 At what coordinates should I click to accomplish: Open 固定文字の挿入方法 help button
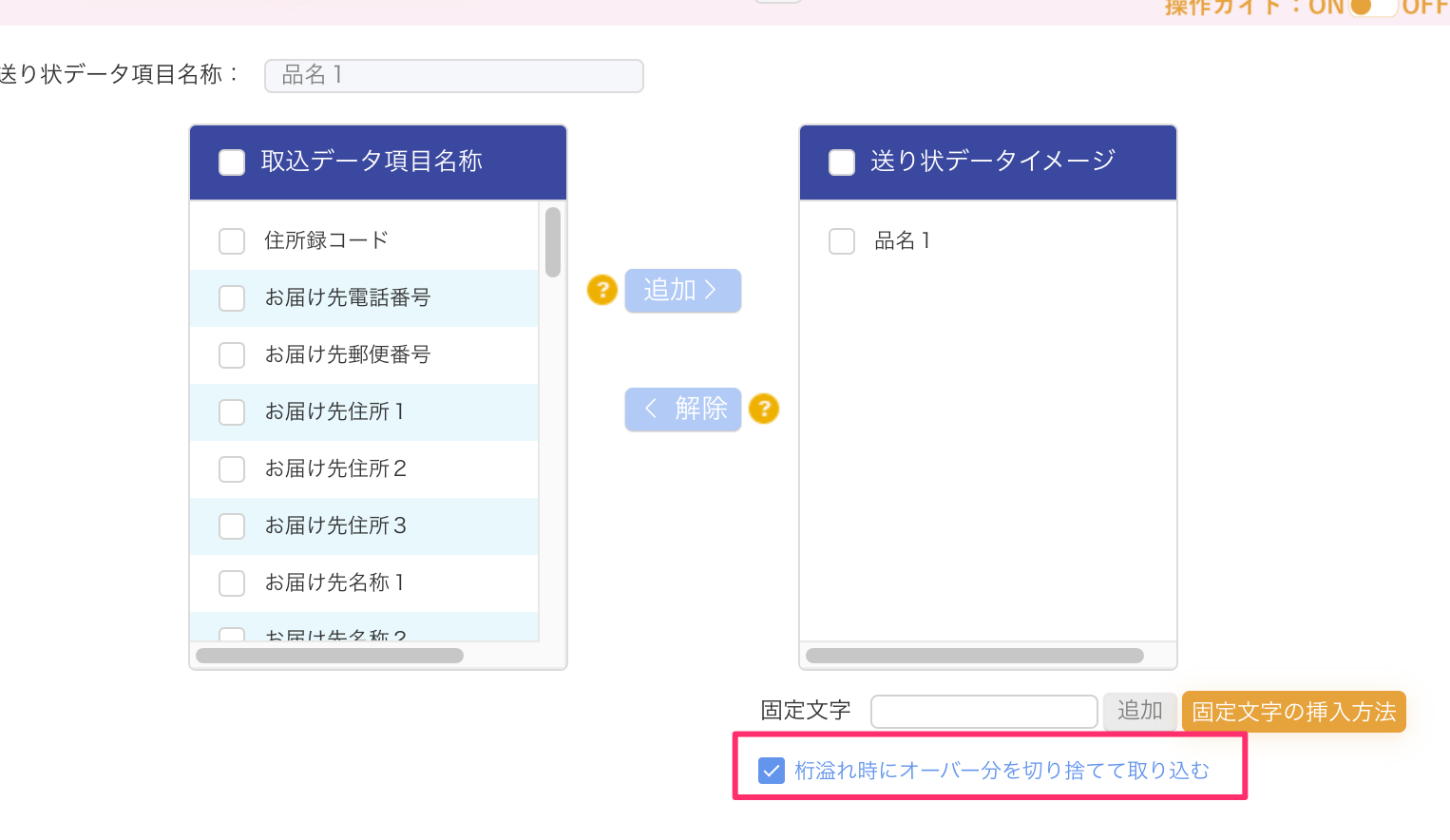pos(1293,712)
